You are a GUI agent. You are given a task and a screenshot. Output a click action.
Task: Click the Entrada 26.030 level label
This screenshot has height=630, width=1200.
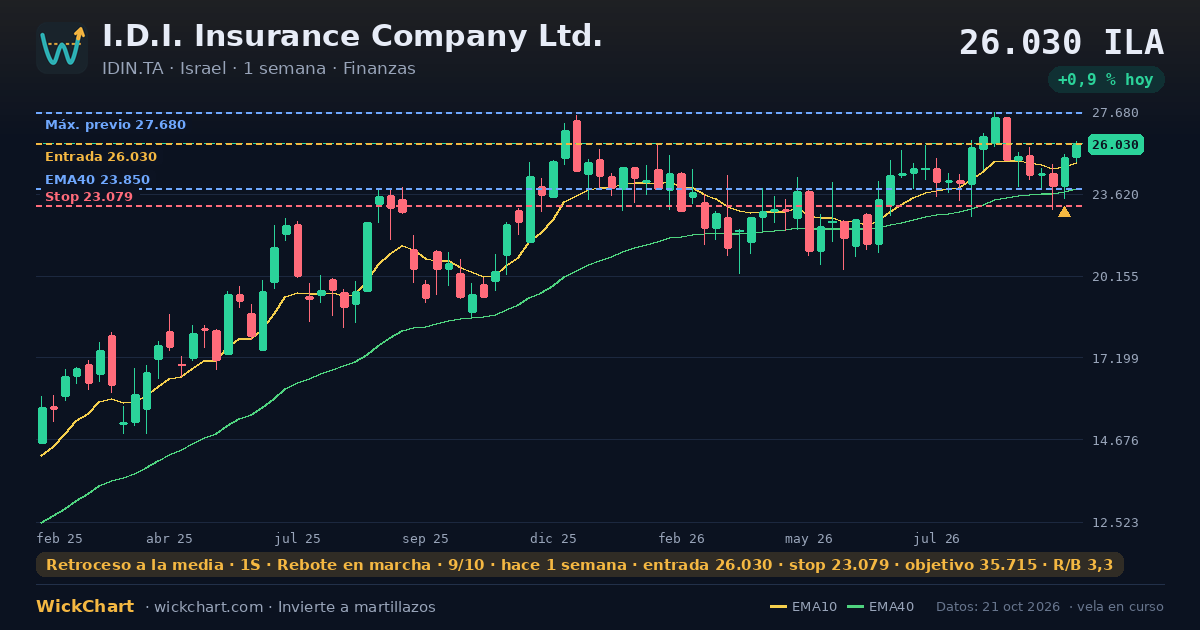click(101, 157)
